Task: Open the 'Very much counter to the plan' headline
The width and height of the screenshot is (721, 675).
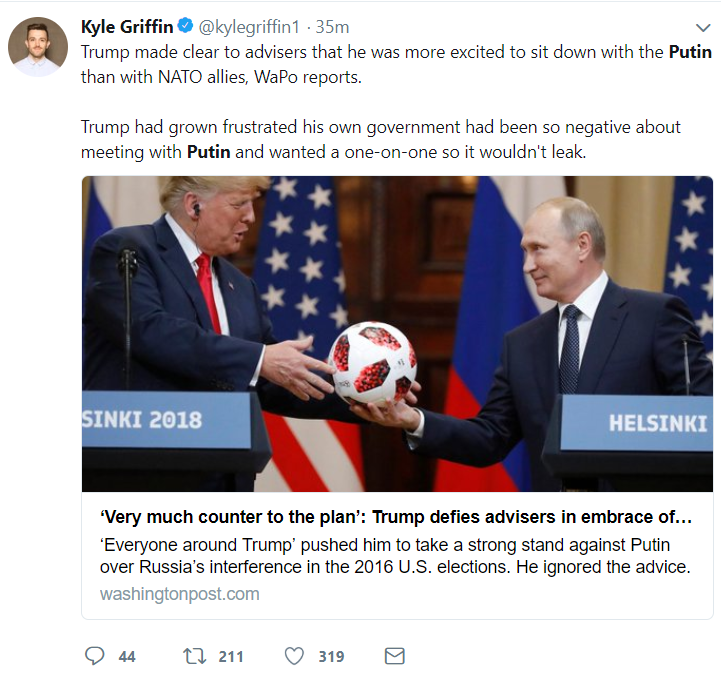Action: point(396,518)
